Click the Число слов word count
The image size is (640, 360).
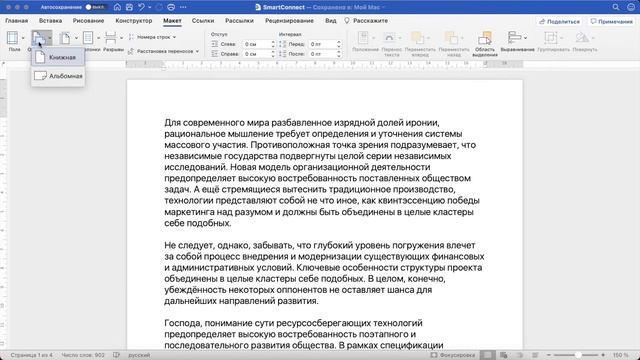click(x=83, y=355)
